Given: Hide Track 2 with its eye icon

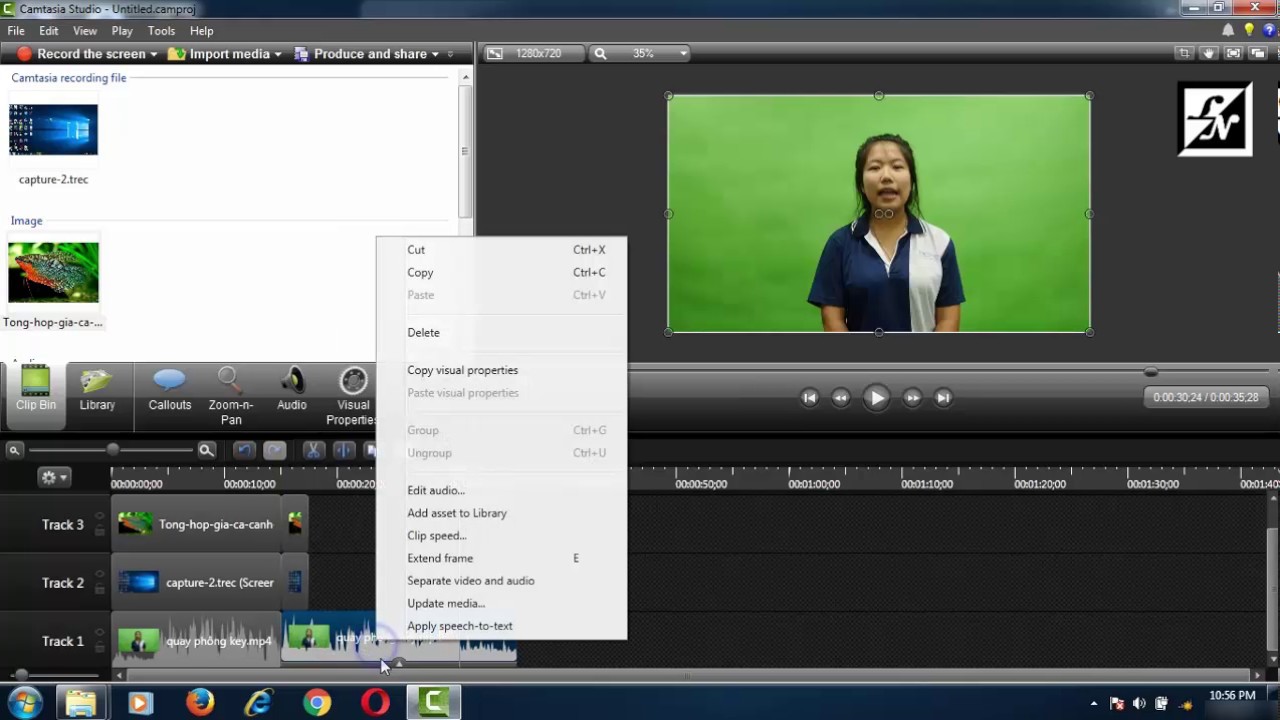Looking at the screenshot, I should click(99, 575).
